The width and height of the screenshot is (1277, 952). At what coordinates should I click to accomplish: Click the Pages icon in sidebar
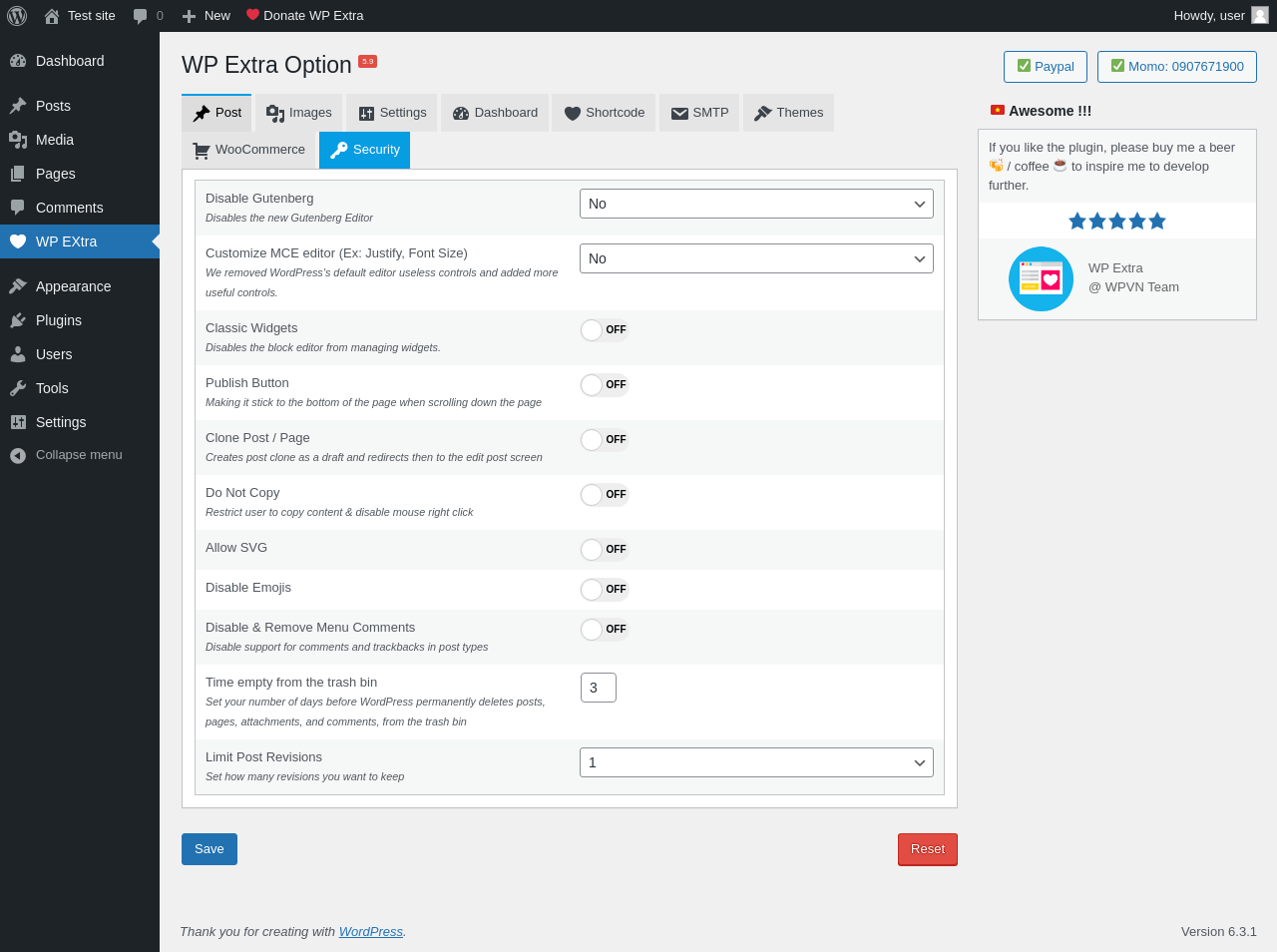[18, 174]
